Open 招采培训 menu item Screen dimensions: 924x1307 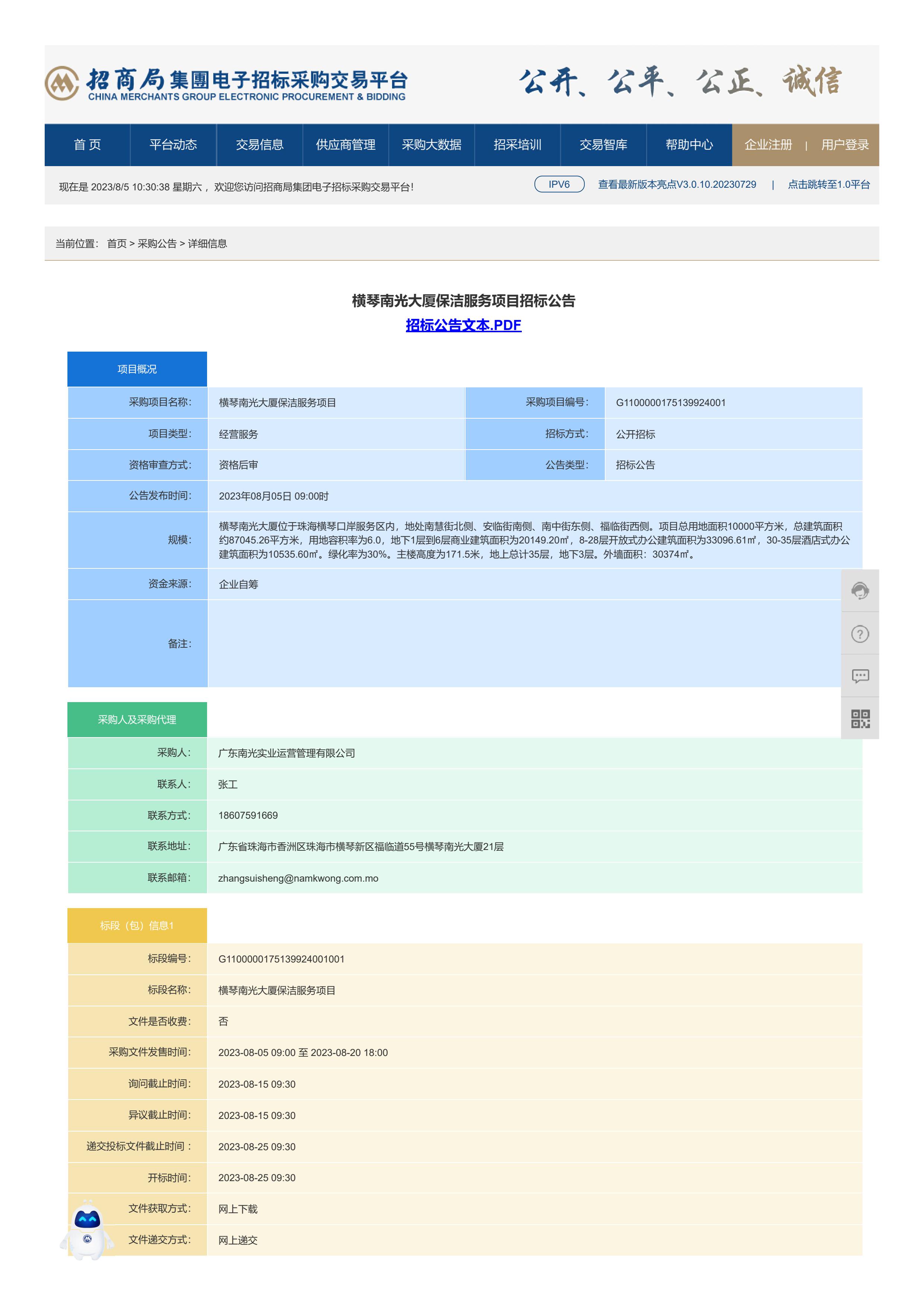(518, 145)
